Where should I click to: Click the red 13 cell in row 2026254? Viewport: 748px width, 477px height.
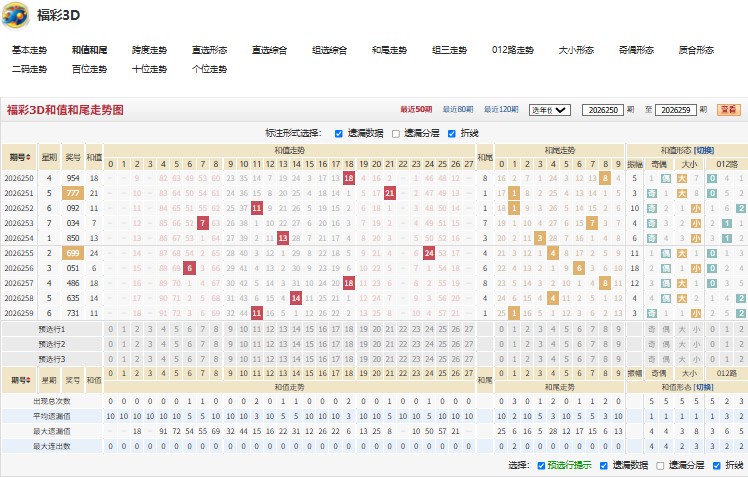pos(283,238)
